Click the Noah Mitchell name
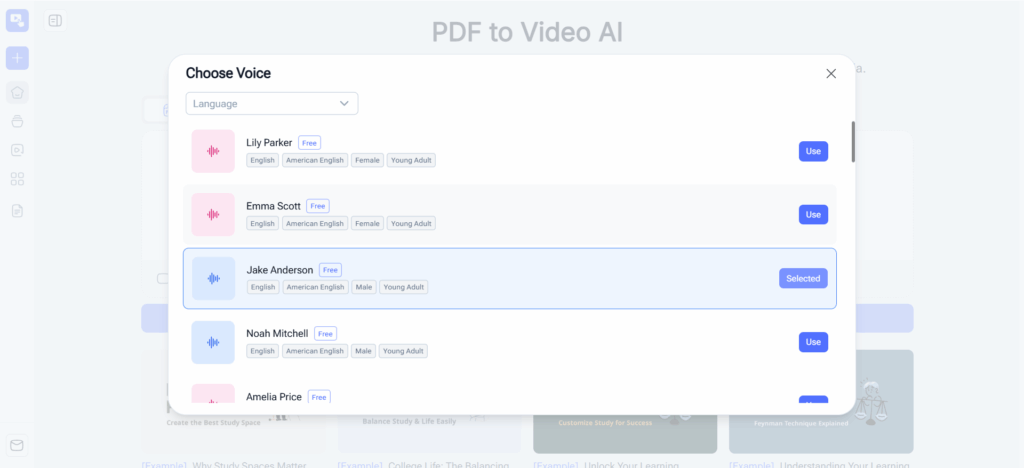 tap(277, 334)
